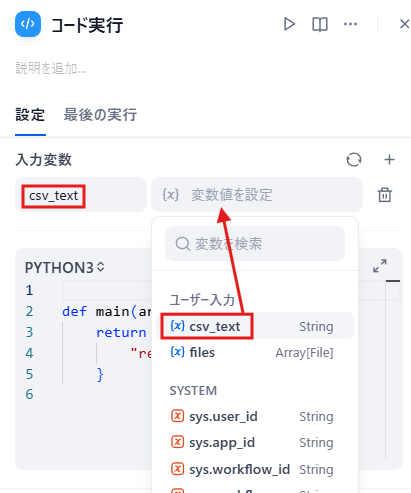The width and height of the screenshot is (411, 493).
Task: Open the three-dot more options menu
Action: tap(350, 24)
